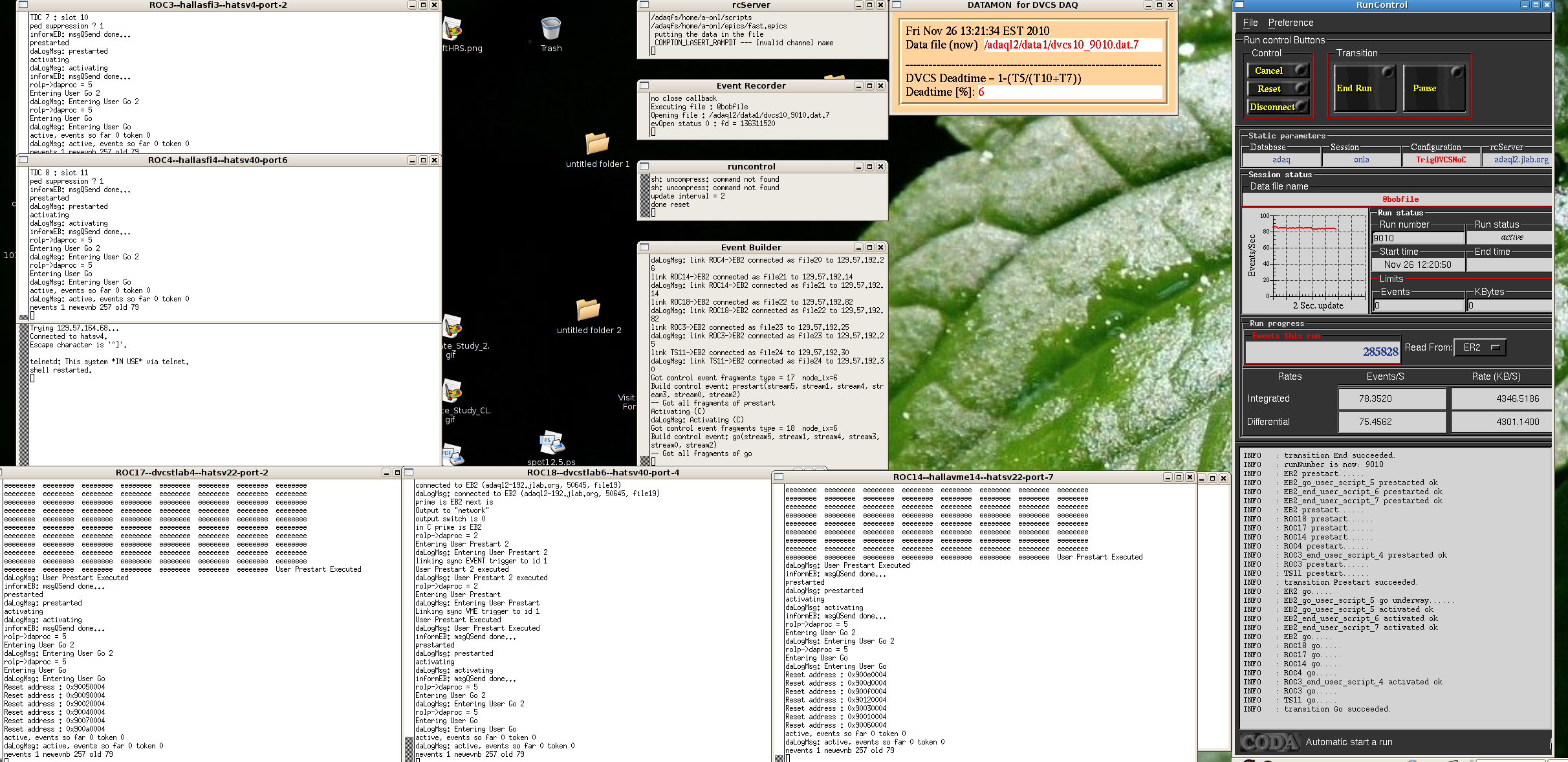Click DATAMON data file path dvcs10_9010.dat.7

point(1061,45)
